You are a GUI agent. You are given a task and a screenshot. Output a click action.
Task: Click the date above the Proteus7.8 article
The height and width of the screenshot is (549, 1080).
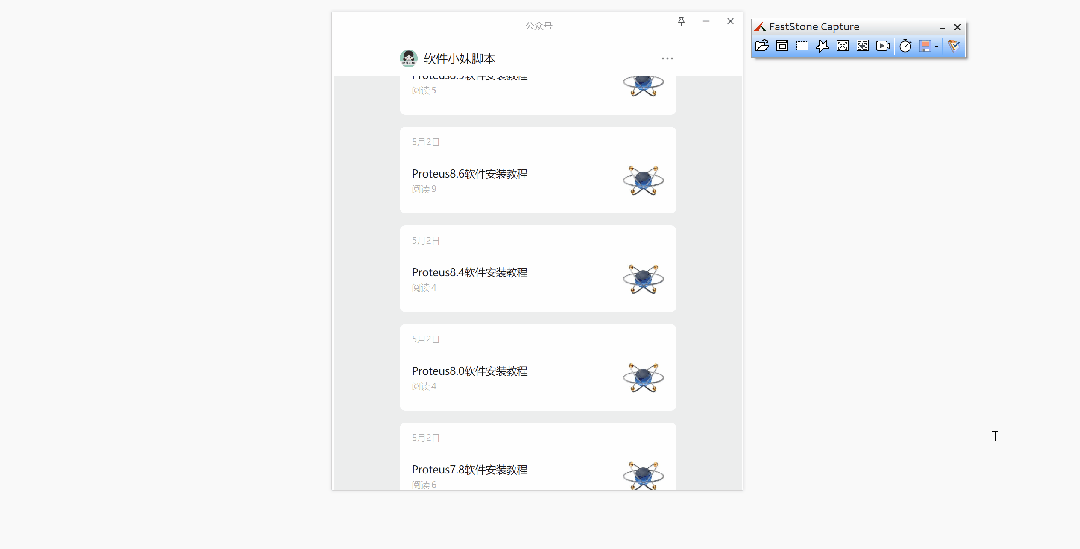pos(426,437)
